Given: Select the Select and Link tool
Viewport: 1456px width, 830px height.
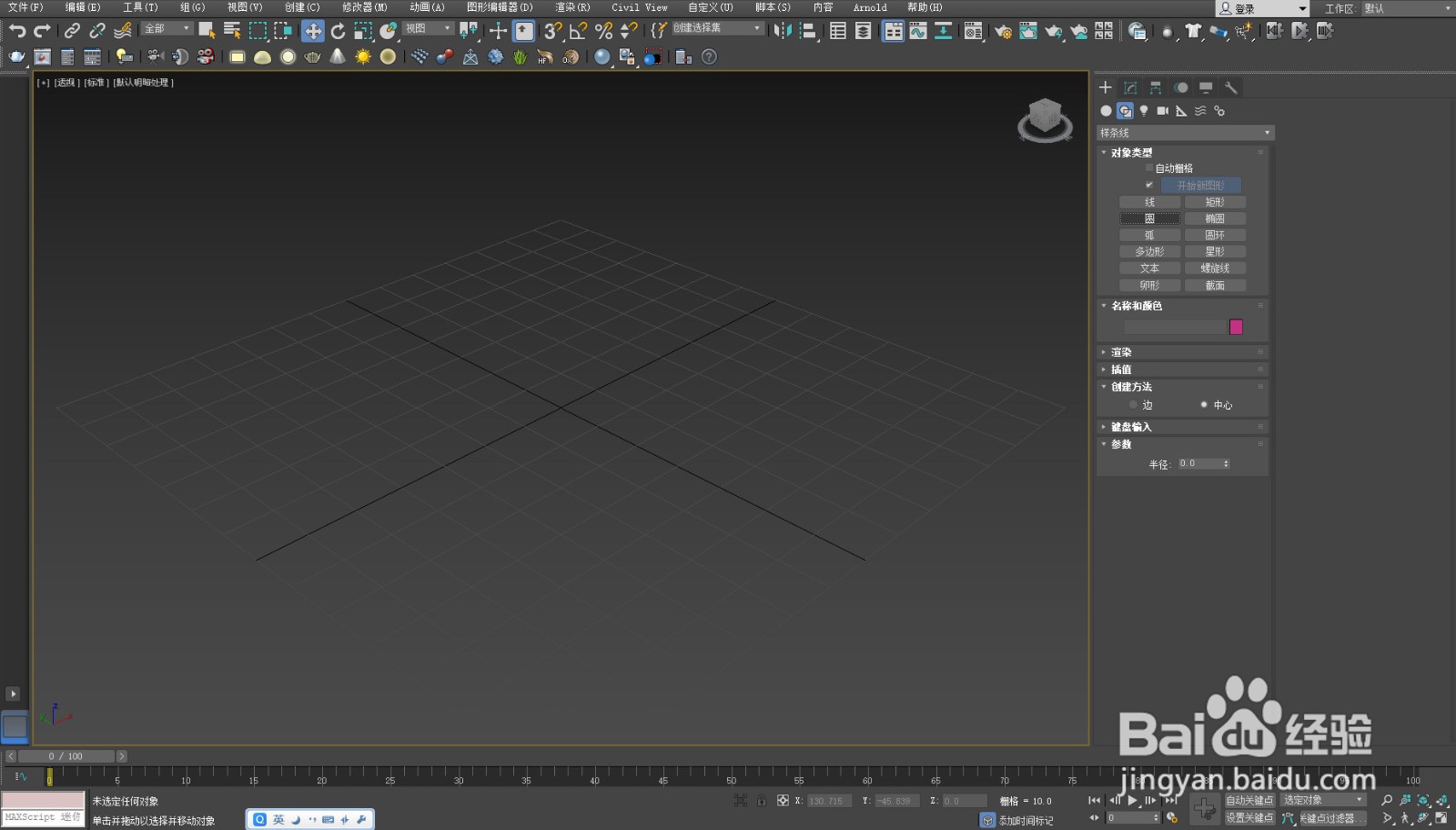Looking at the screenshot, I should click(72, 31).
